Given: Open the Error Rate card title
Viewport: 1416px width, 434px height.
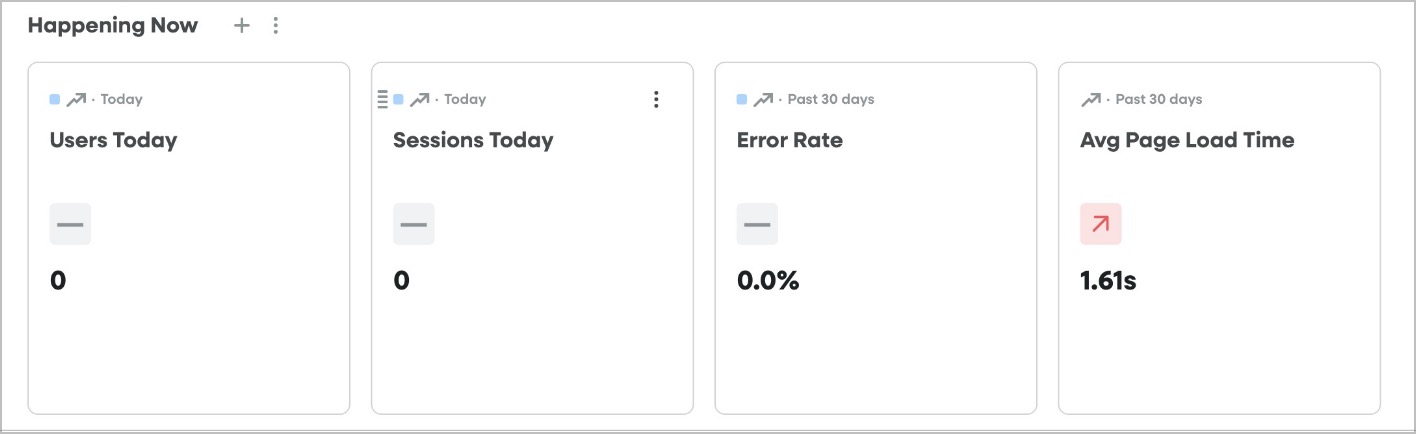Looking at the screenshot, I should pyautogui.click(x=790, y=140).
